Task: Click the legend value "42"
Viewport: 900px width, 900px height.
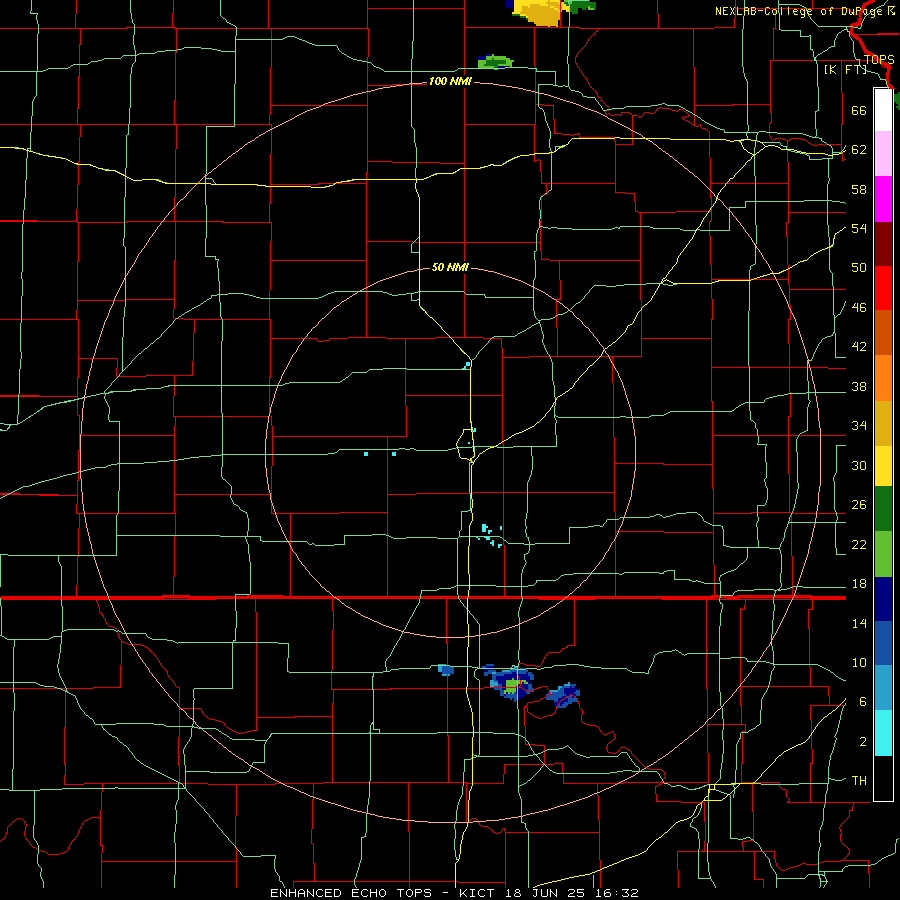Action: click(x=859, y=347)
